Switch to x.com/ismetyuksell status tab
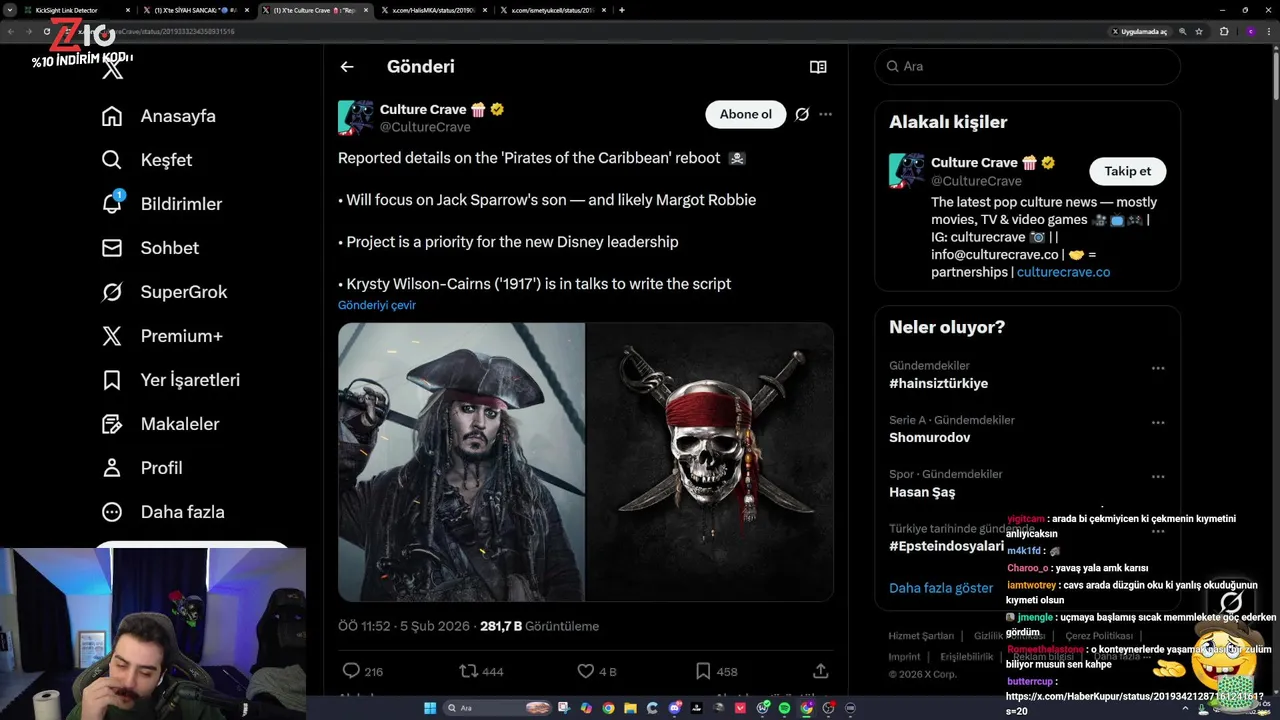 point(553,10)
